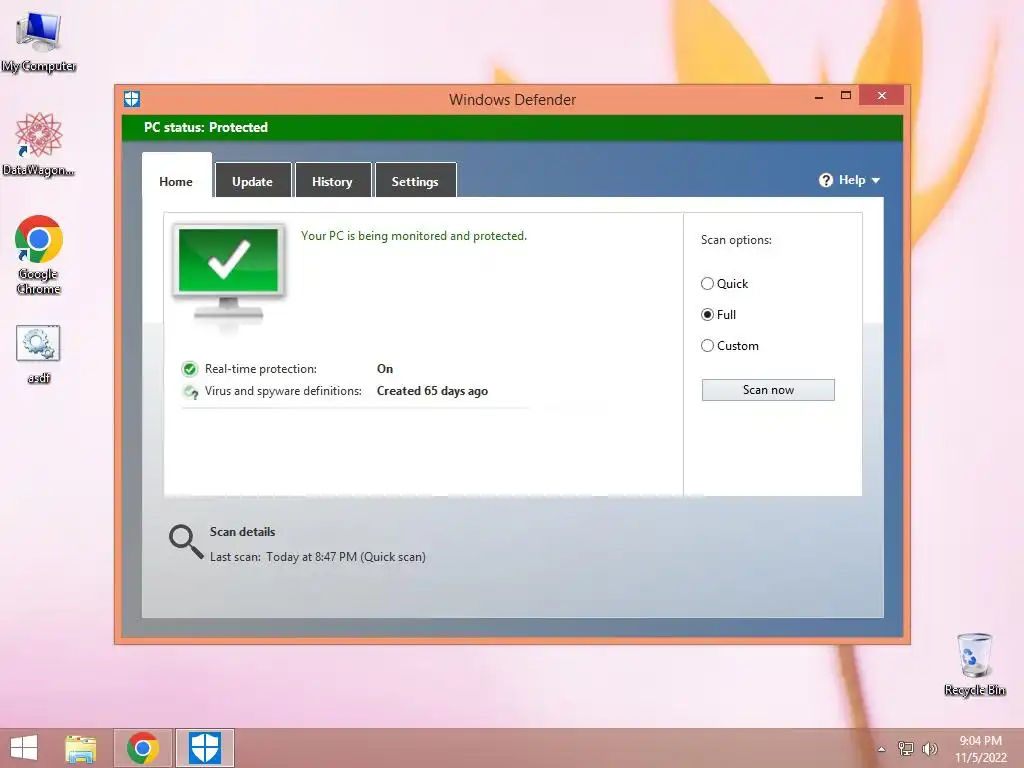The height and width of the screenshot is (768, 1024).
Task: Click the 'PC status: Protected' banner text
Action: (x=206, y=127)
